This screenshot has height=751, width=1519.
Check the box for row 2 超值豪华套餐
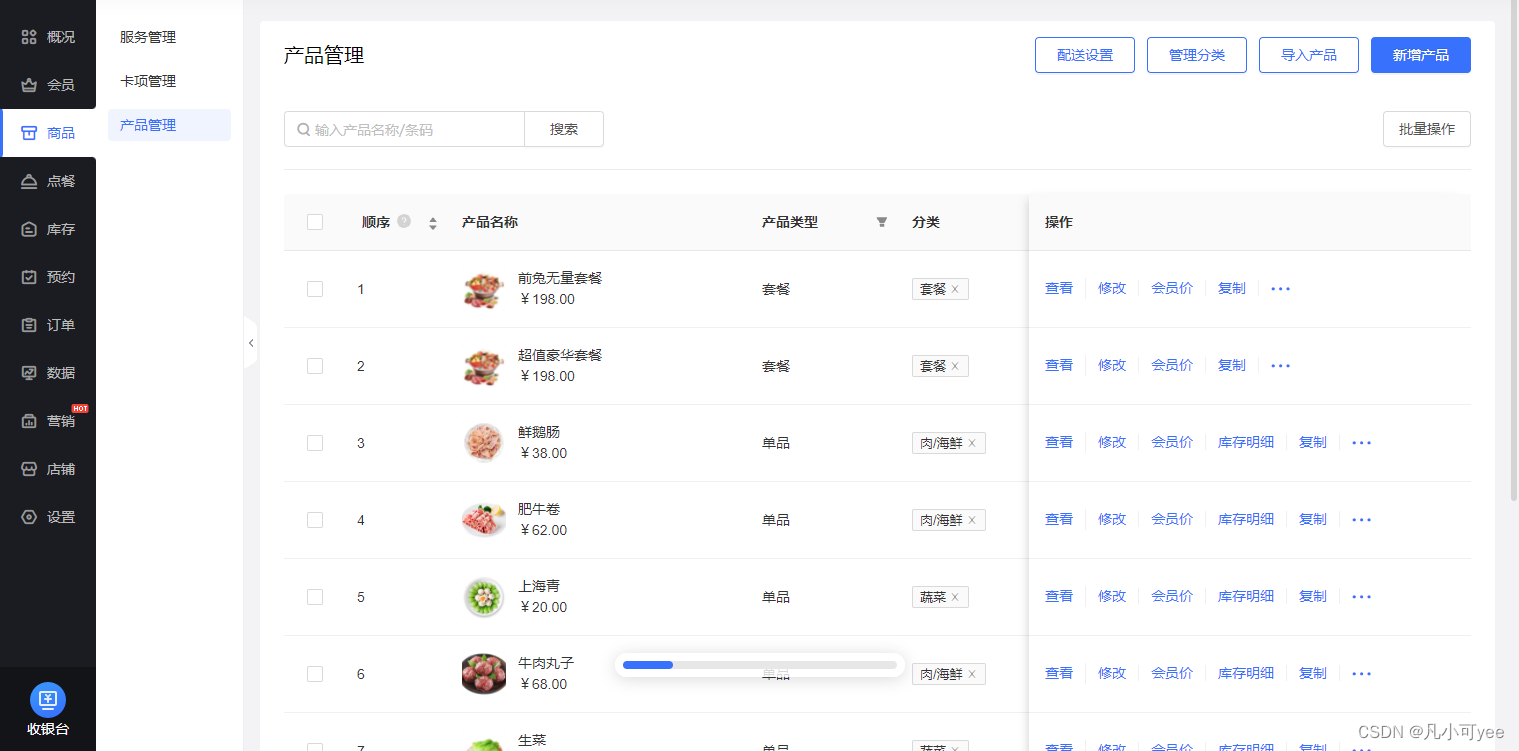tap(315, 366)
